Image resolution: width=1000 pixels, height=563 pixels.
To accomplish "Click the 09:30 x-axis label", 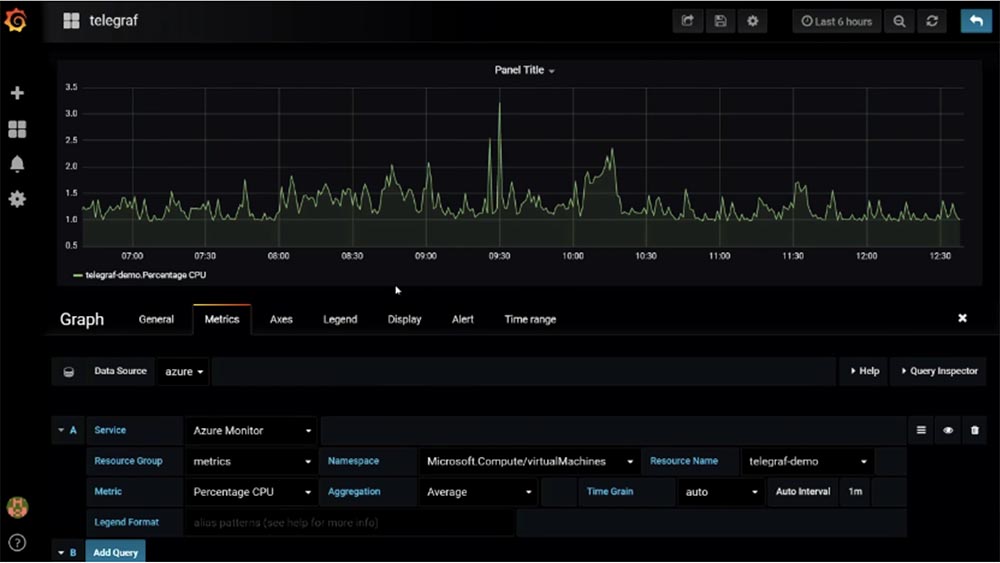I will point(499,256).
